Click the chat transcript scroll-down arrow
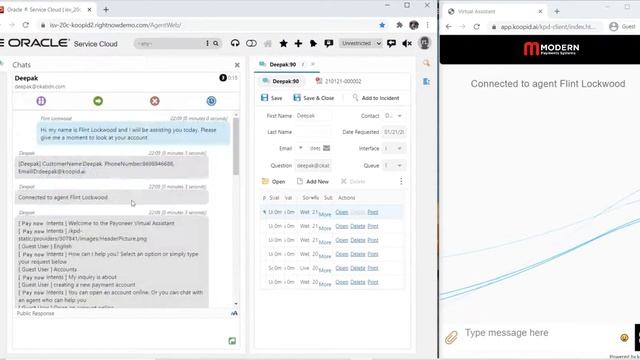This screenshot has height=360, width=640. (236, 304)
